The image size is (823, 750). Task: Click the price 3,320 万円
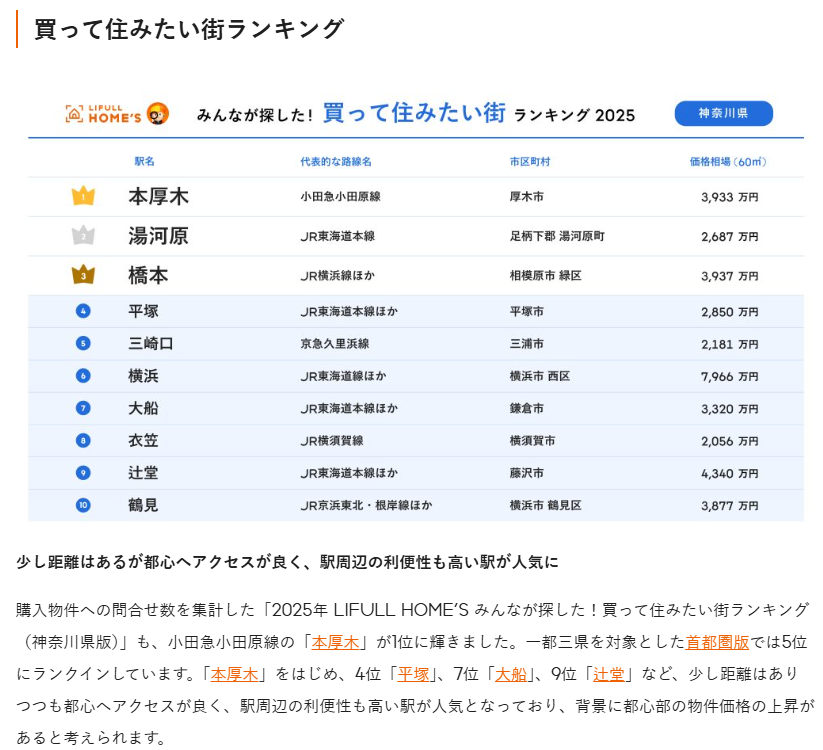730,409
